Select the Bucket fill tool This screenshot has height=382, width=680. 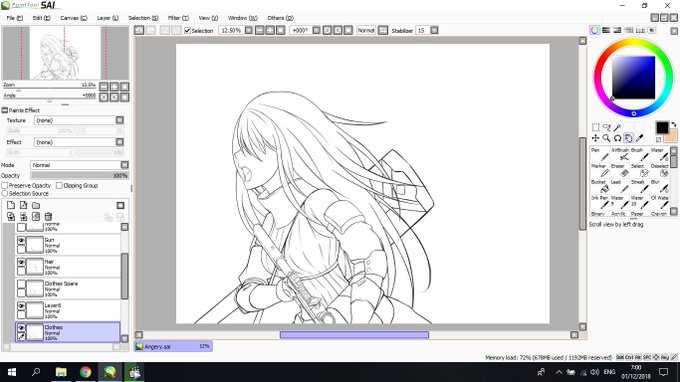pos(600,186)
